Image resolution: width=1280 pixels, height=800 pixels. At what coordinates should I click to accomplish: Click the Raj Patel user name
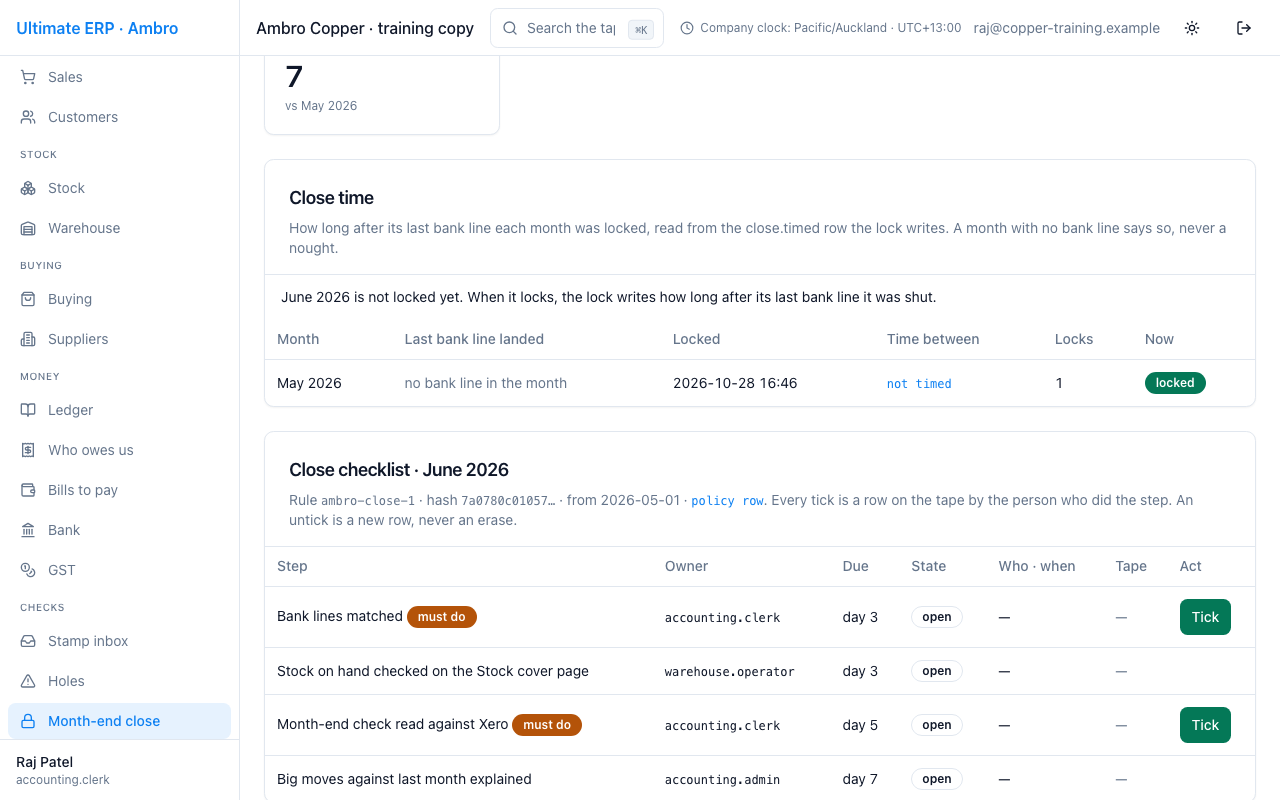tap(45, 762)
